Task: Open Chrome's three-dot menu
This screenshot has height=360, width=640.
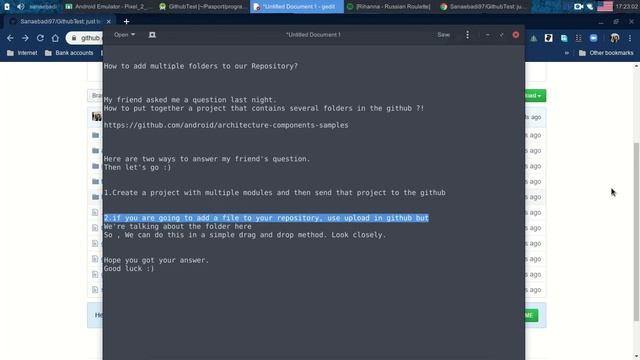Action: point(630,38)
